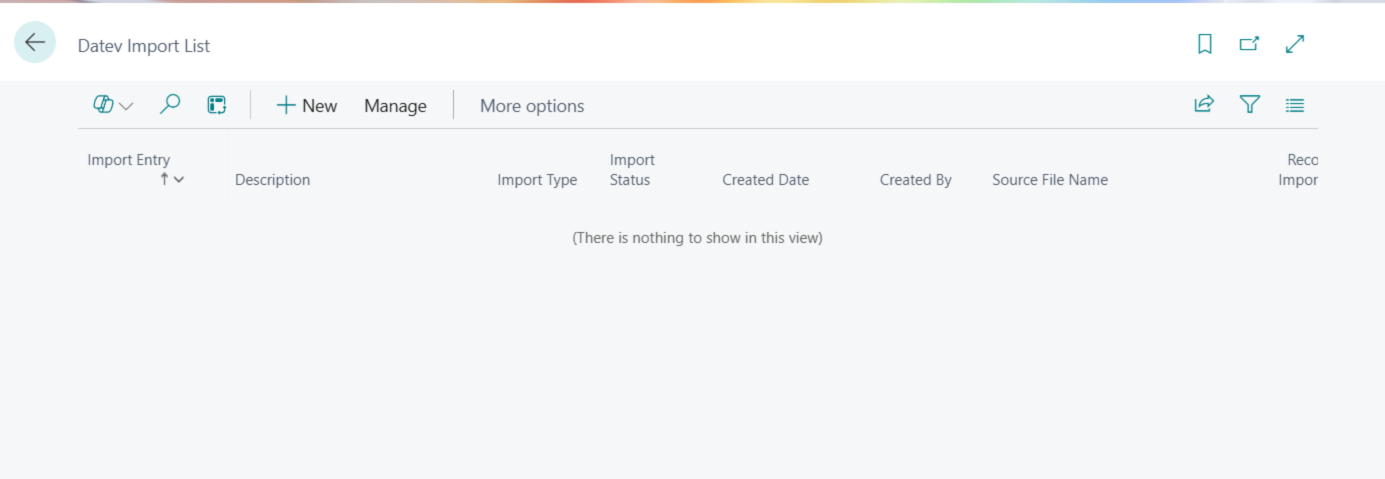
Task: Open this page in a new window
Action: pos(1249,44)
